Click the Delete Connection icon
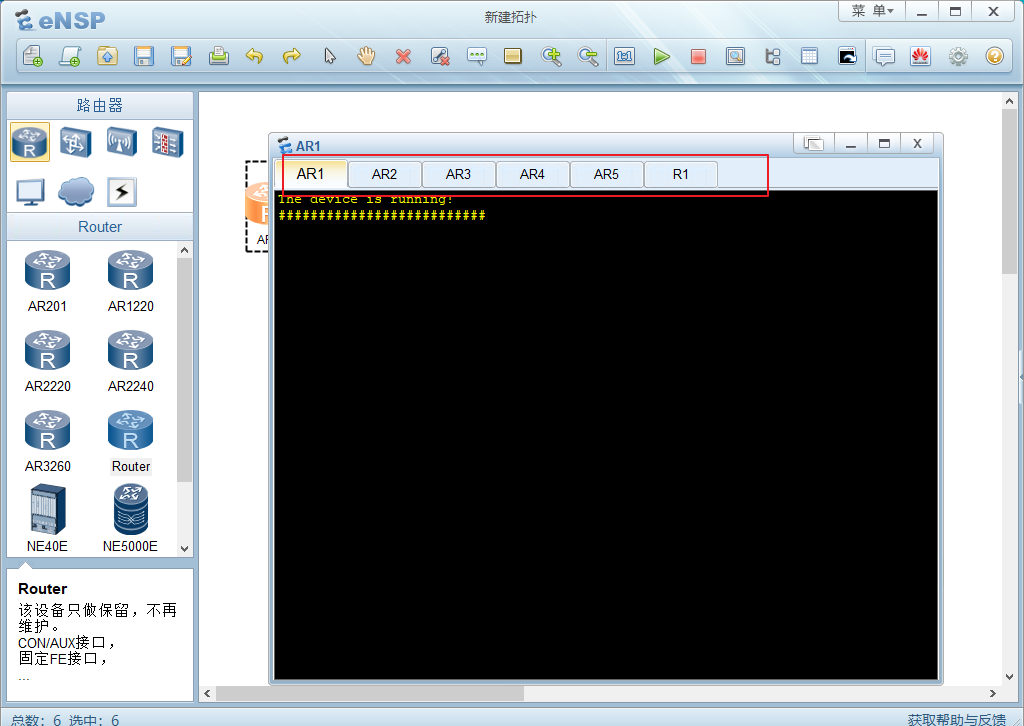The height and width of the screenshot is (726, 1024). [440, 56]
